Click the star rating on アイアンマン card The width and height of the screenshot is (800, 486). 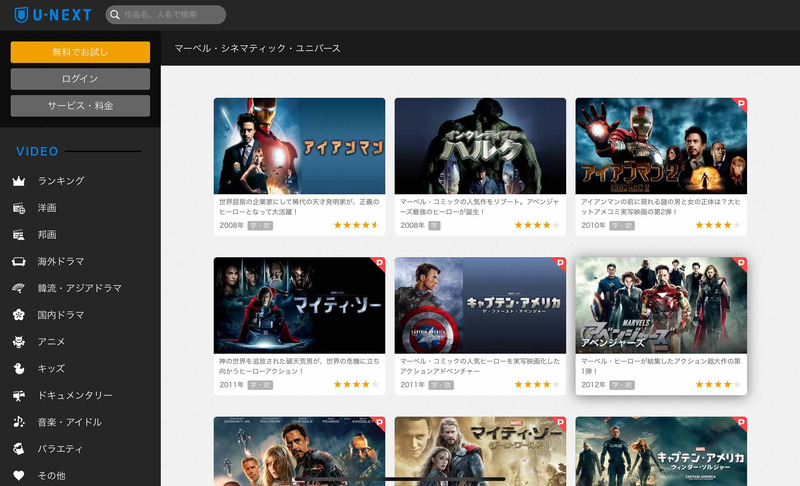(x=356, y=225)
